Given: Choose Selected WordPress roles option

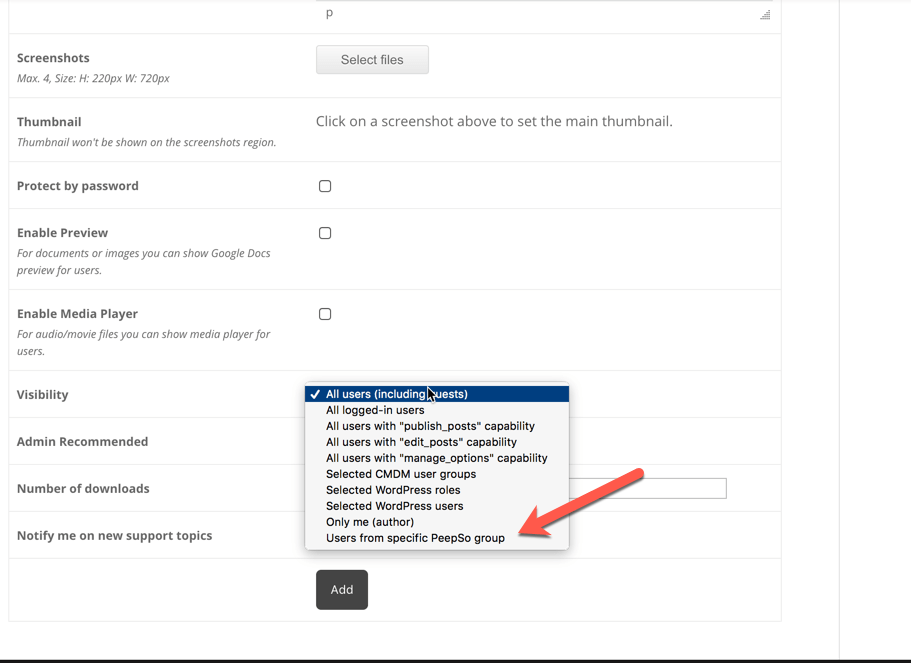Looking at the screenshot, I should (x=393, y=490).
